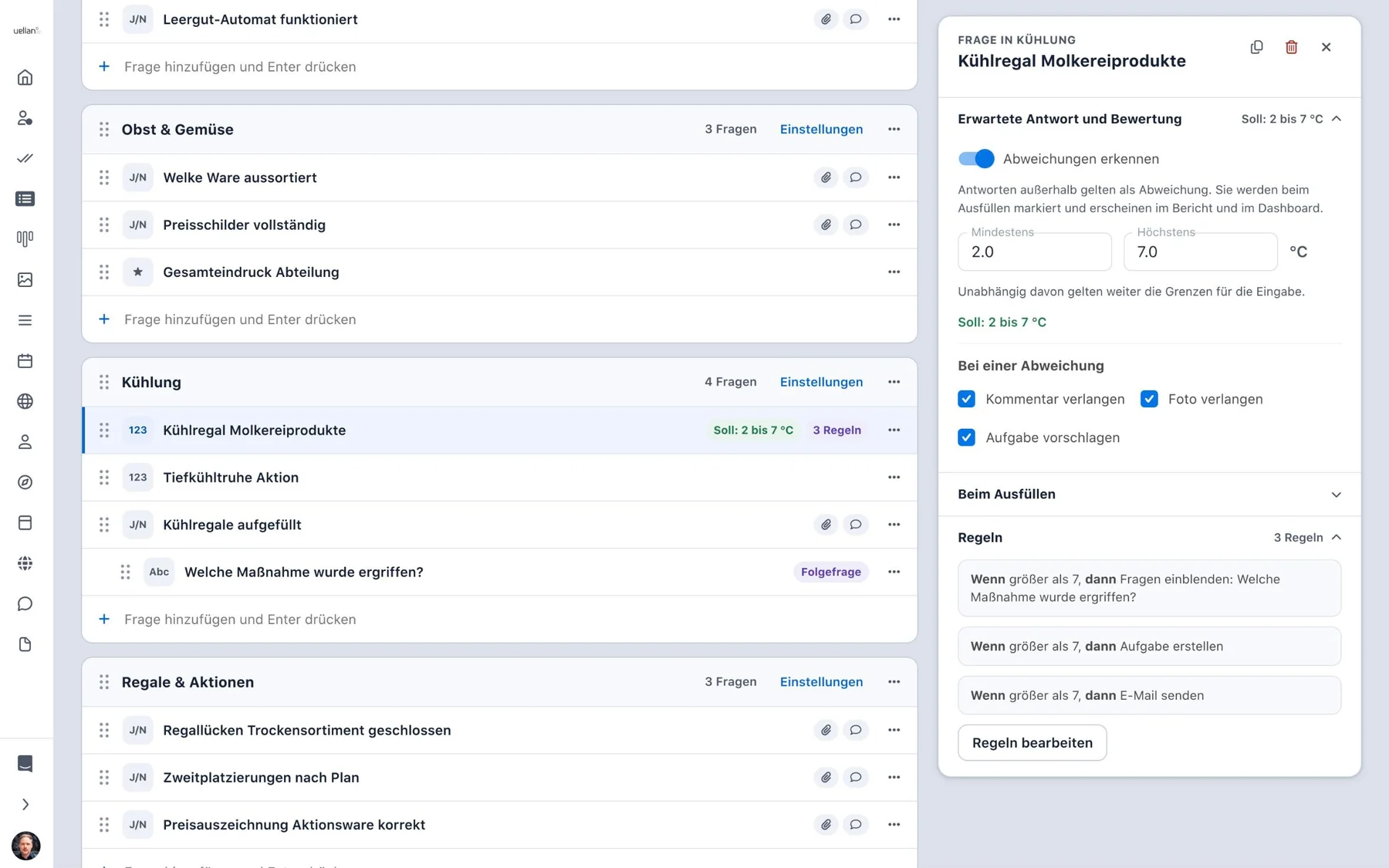This screenshot has height=868, width=1389.
Task: Open the image gallery icon in sidebar
Action: pos(25,279)
